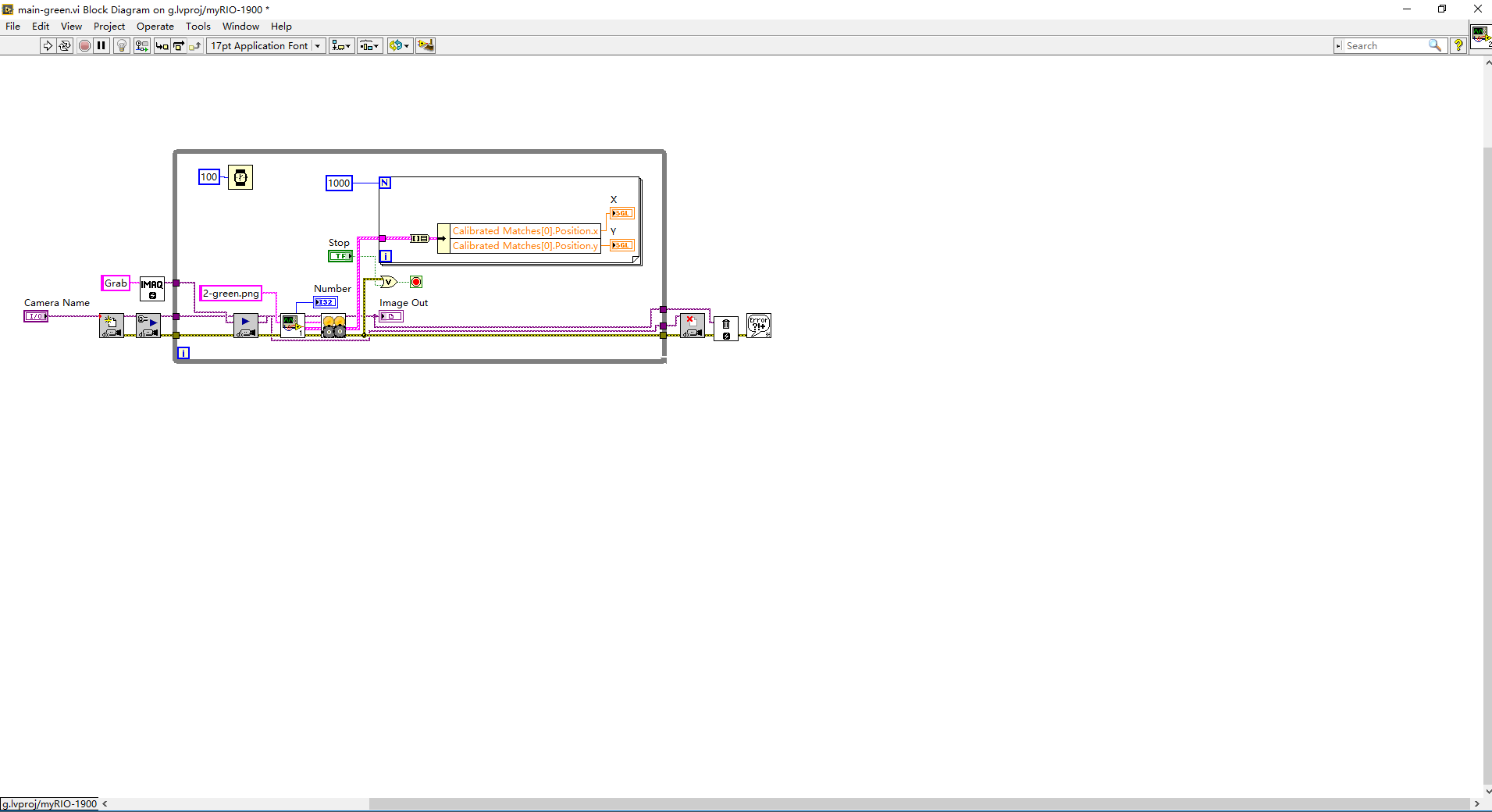Select the IMAQdx Configure Grab node

[x=148, y=326]
